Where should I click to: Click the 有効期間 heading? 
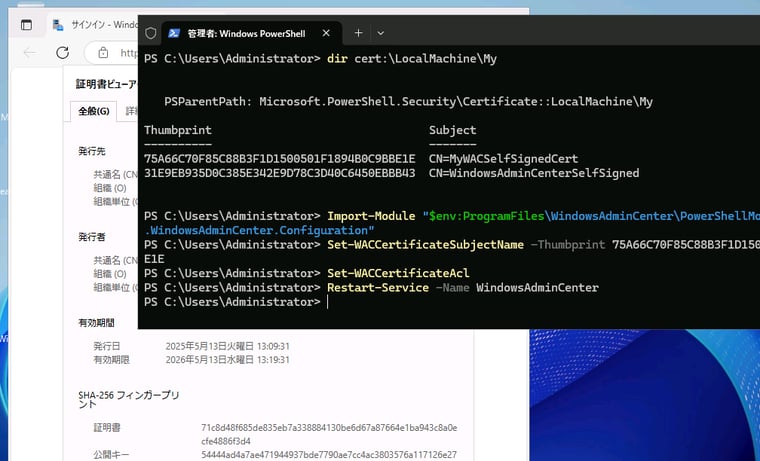[96, 323]
